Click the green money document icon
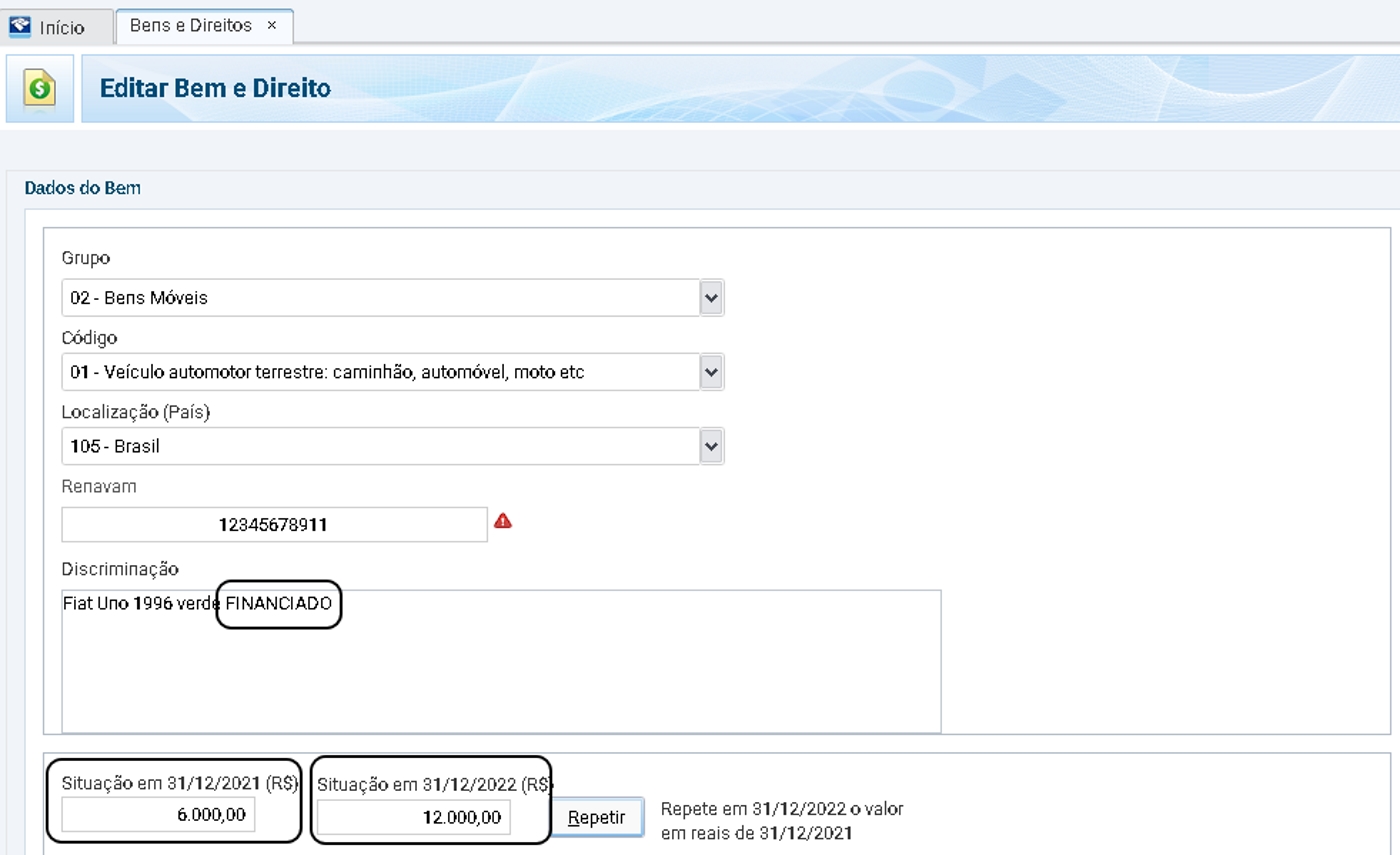Viewport: 1400px width, 855px height. click(x=40, y=89)
